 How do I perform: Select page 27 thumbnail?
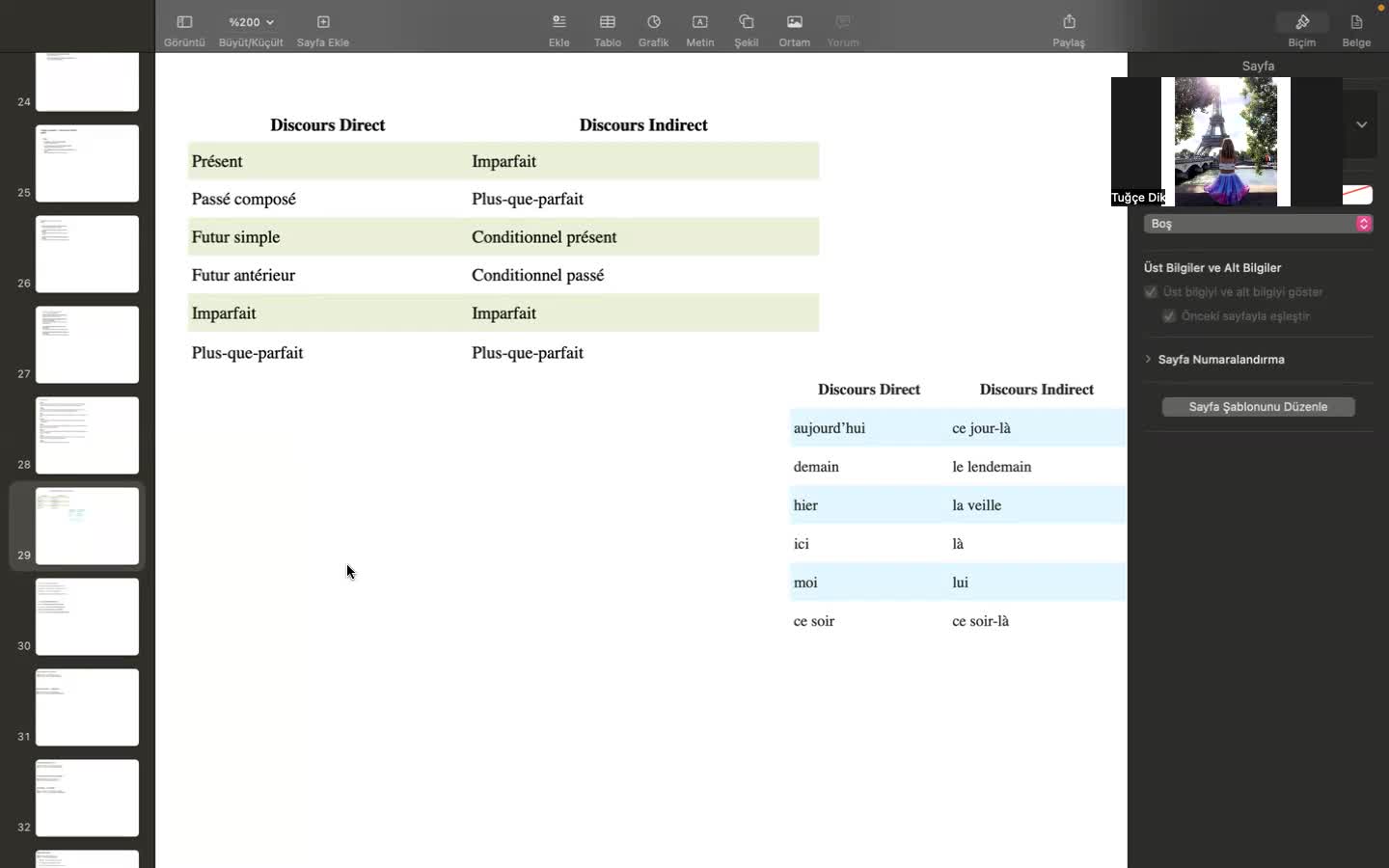87,344
